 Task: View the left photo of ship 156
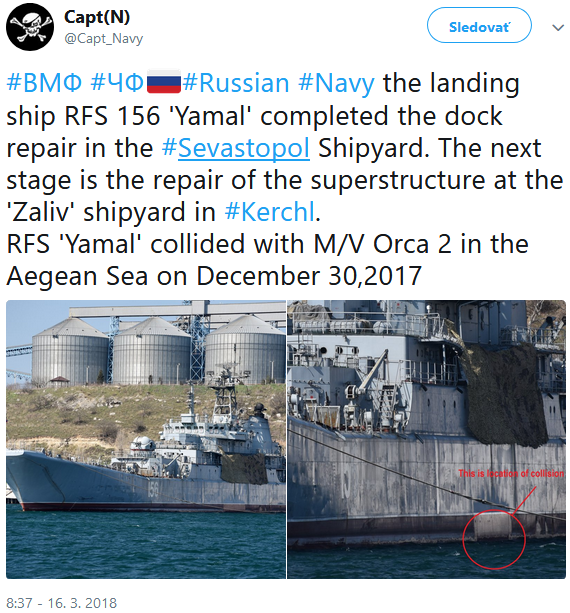tap(146, 439)
